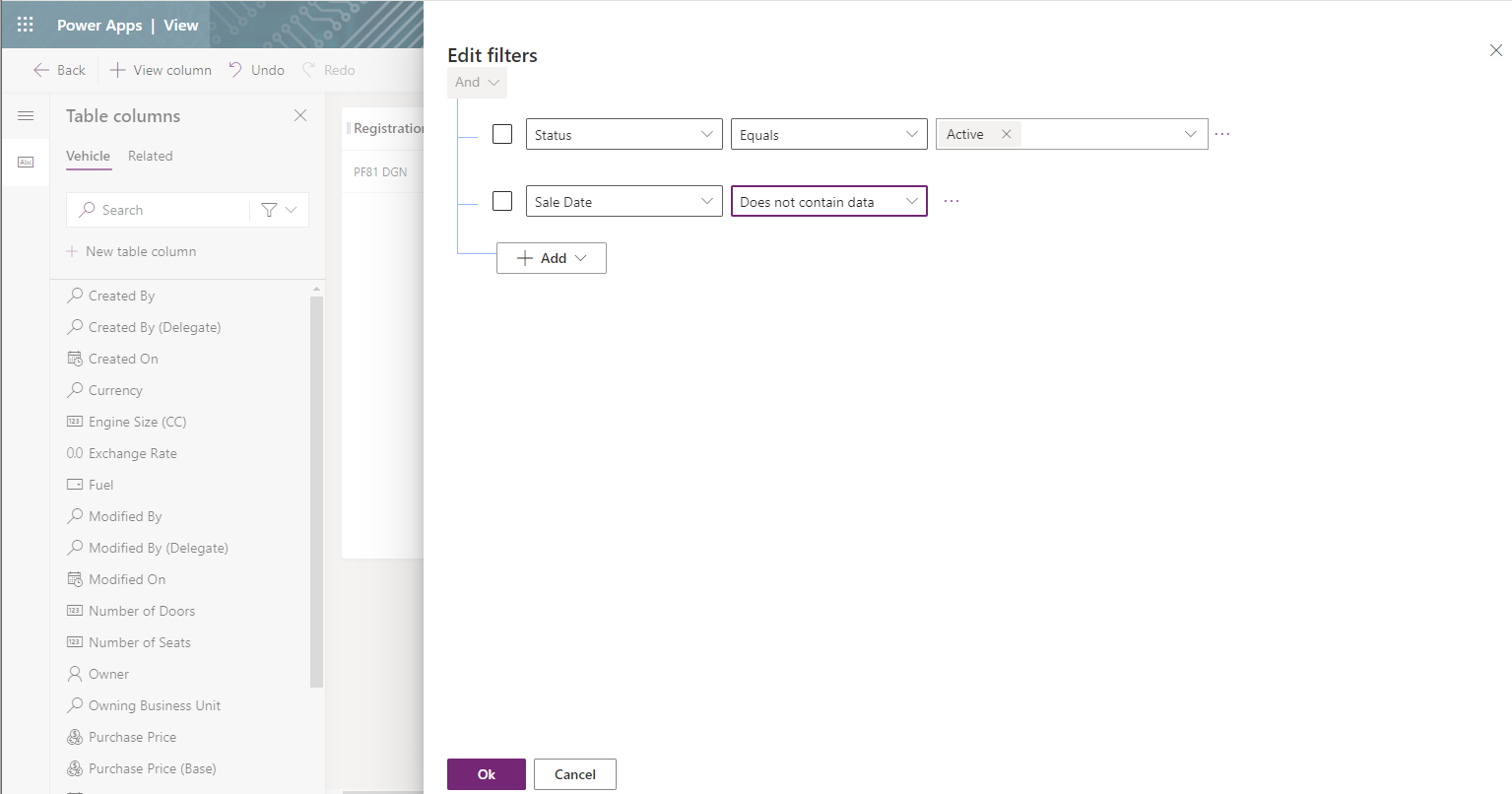This screenshot has width=1512, height=794.
Task: Check the Status filter row checkbox
Action: point(502,133)
